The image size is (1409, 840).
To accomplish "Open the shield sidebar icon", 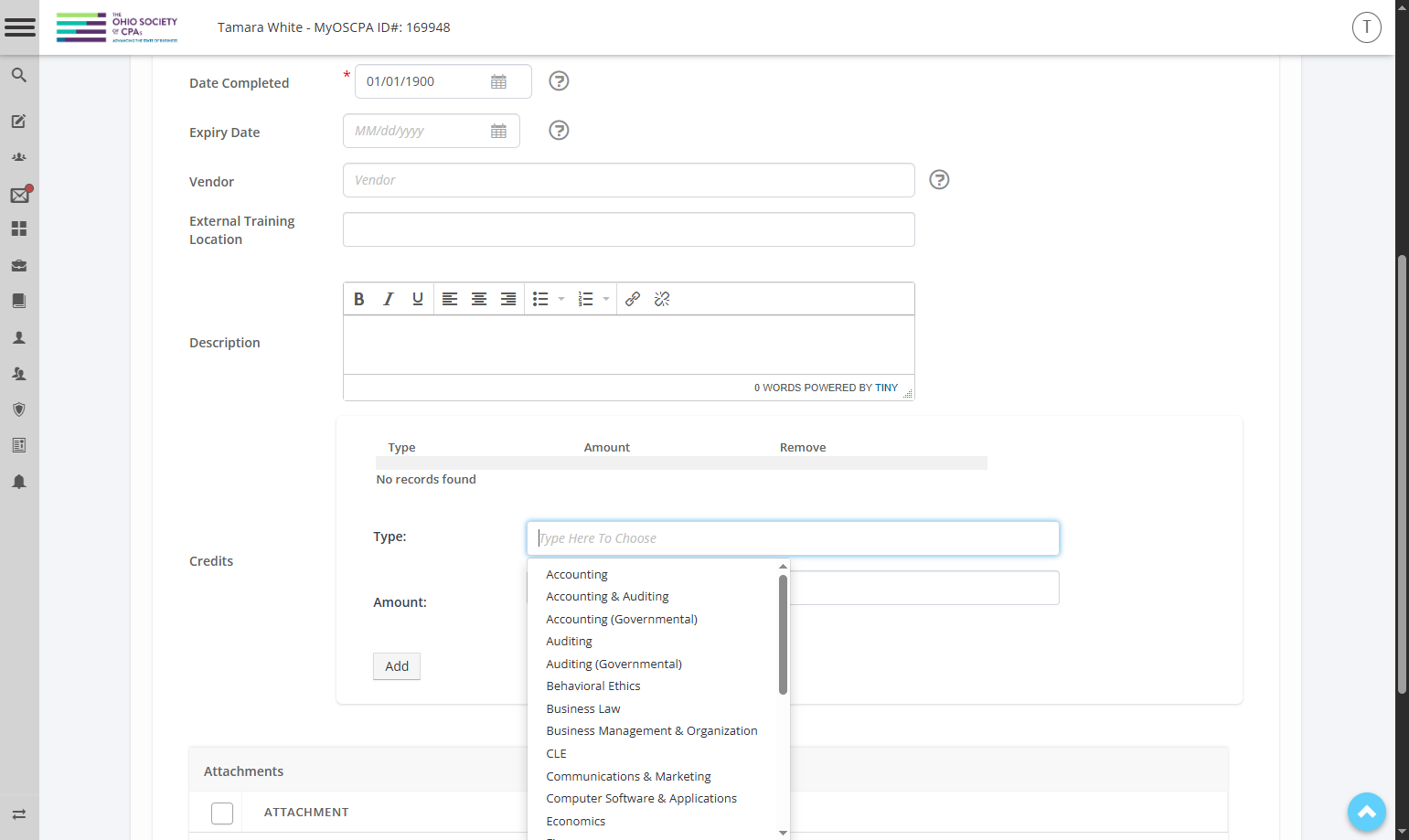I will tap(18, 409).
